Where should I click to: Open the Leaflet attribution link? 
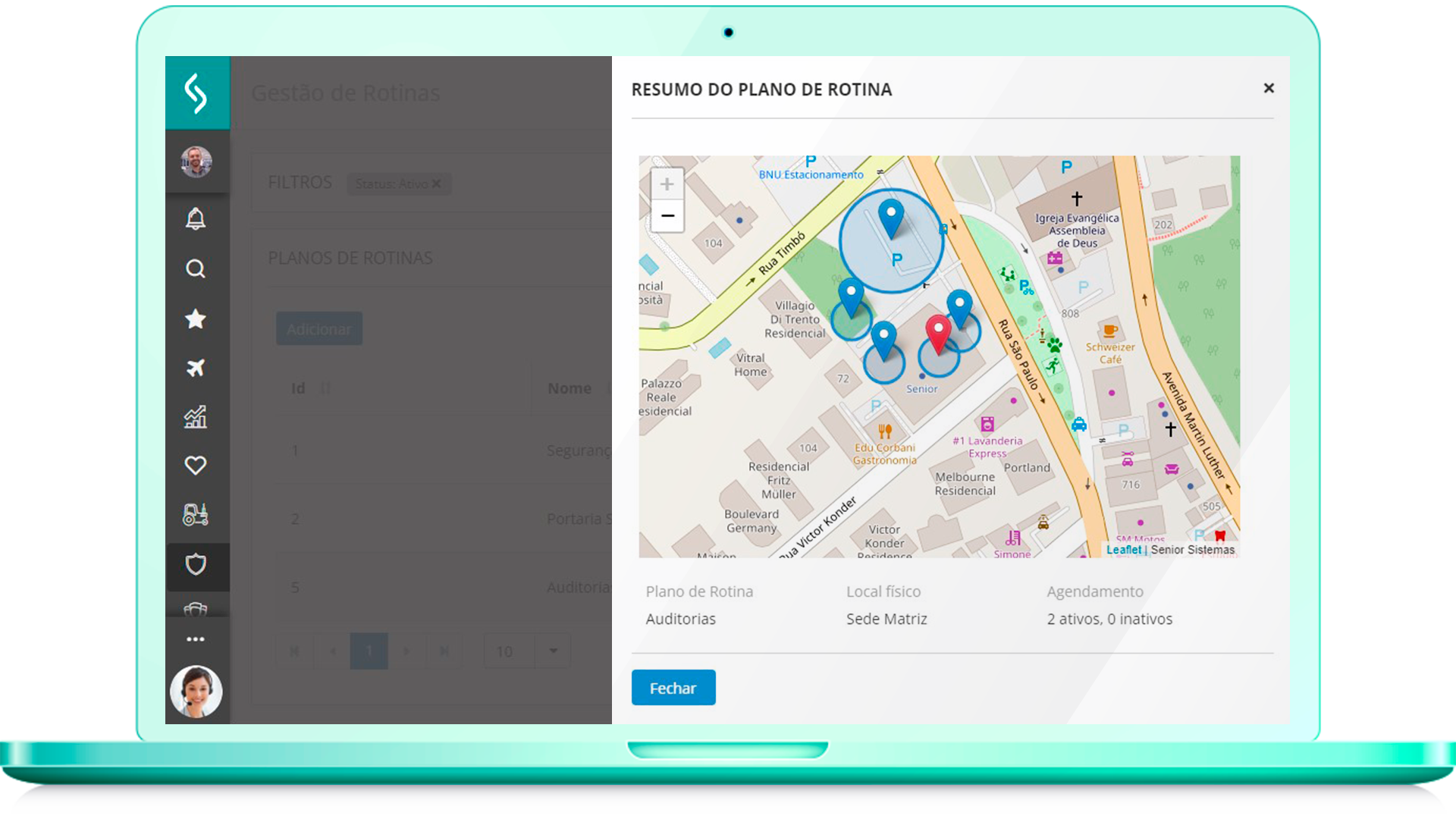click(1124, 550)
